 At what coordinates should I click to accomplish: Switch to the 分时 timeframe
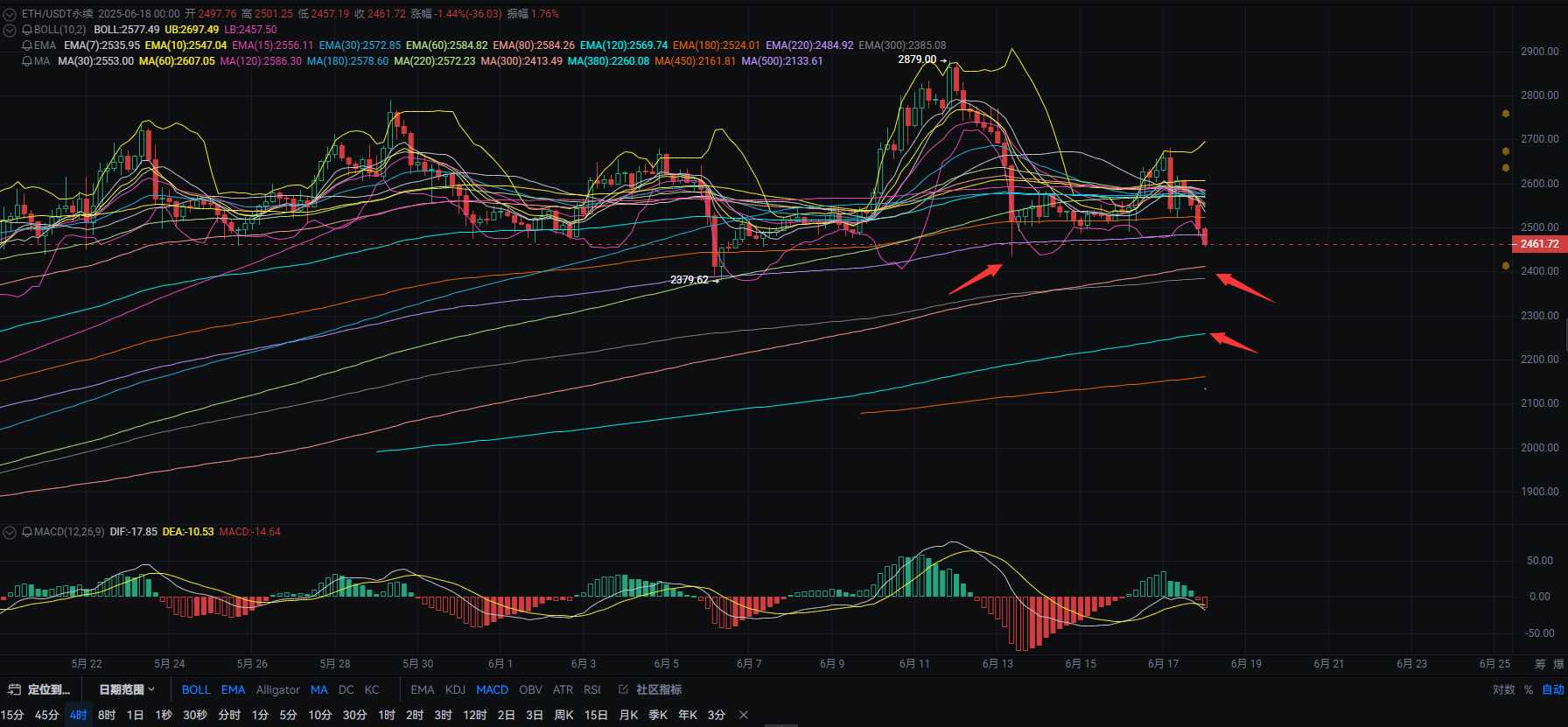(x=229, y=715)
